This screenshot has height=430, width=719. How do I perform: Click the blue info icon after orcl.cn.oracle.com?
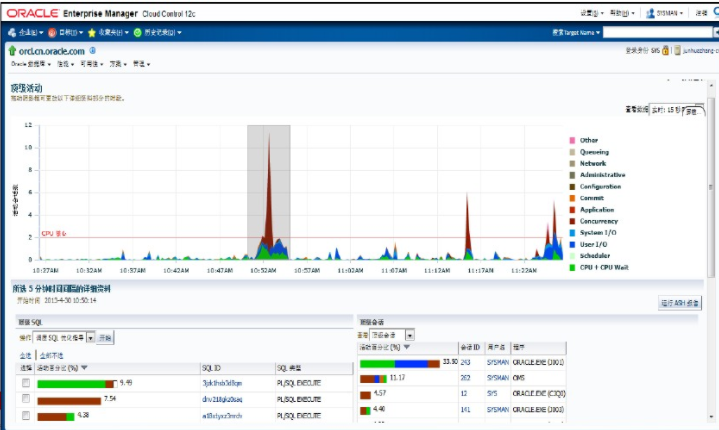(x=93, y=50)
